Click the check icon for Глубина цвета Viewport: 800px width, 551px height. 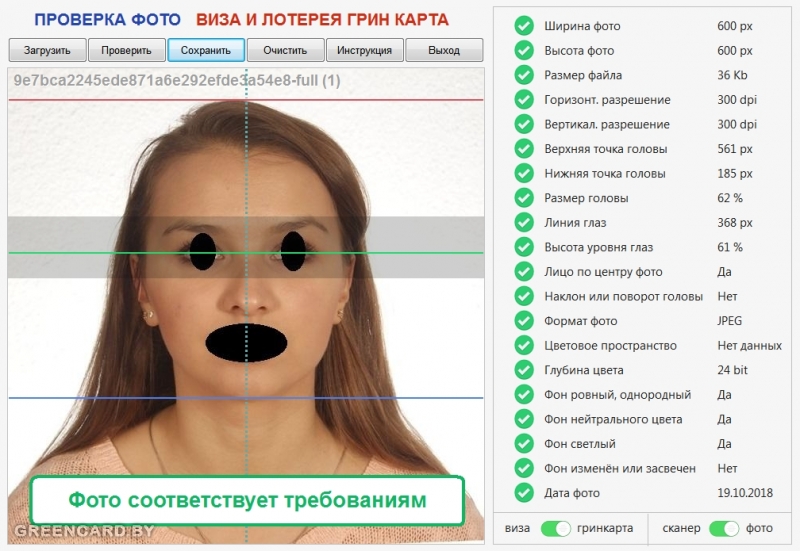(x=524, y=370)
